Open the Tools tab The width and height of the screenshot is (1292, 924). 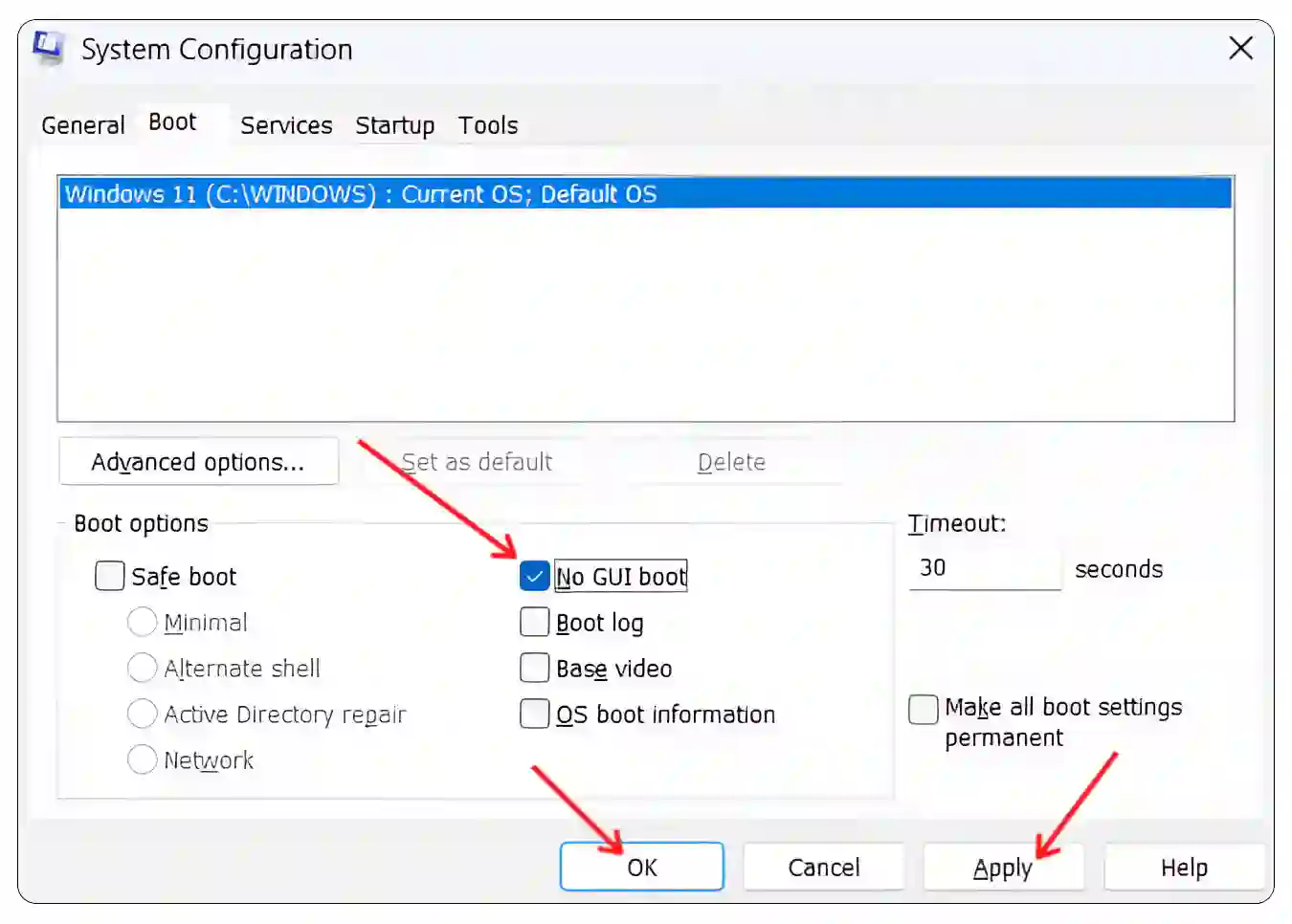pos(488,125)
